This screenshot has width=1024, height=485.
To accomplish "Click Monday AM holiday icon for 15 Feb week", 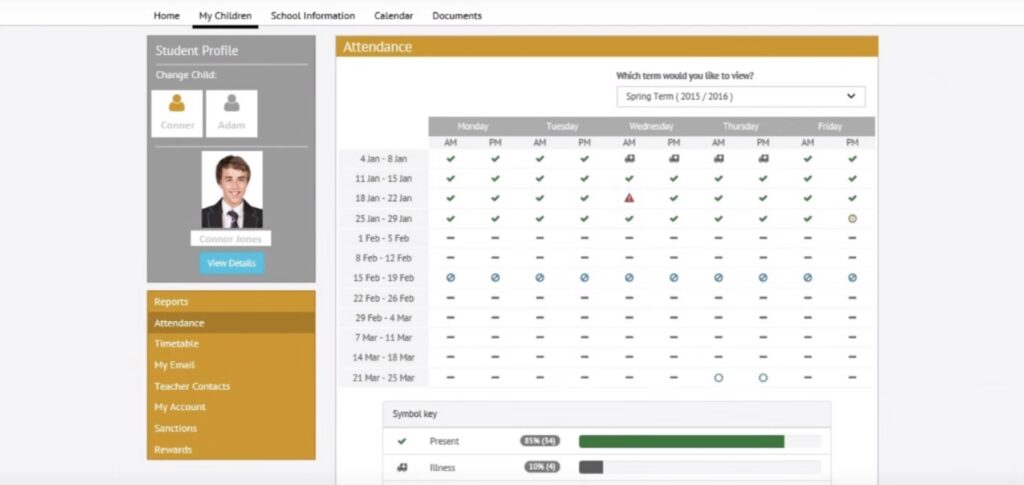I will coord(450,278).
